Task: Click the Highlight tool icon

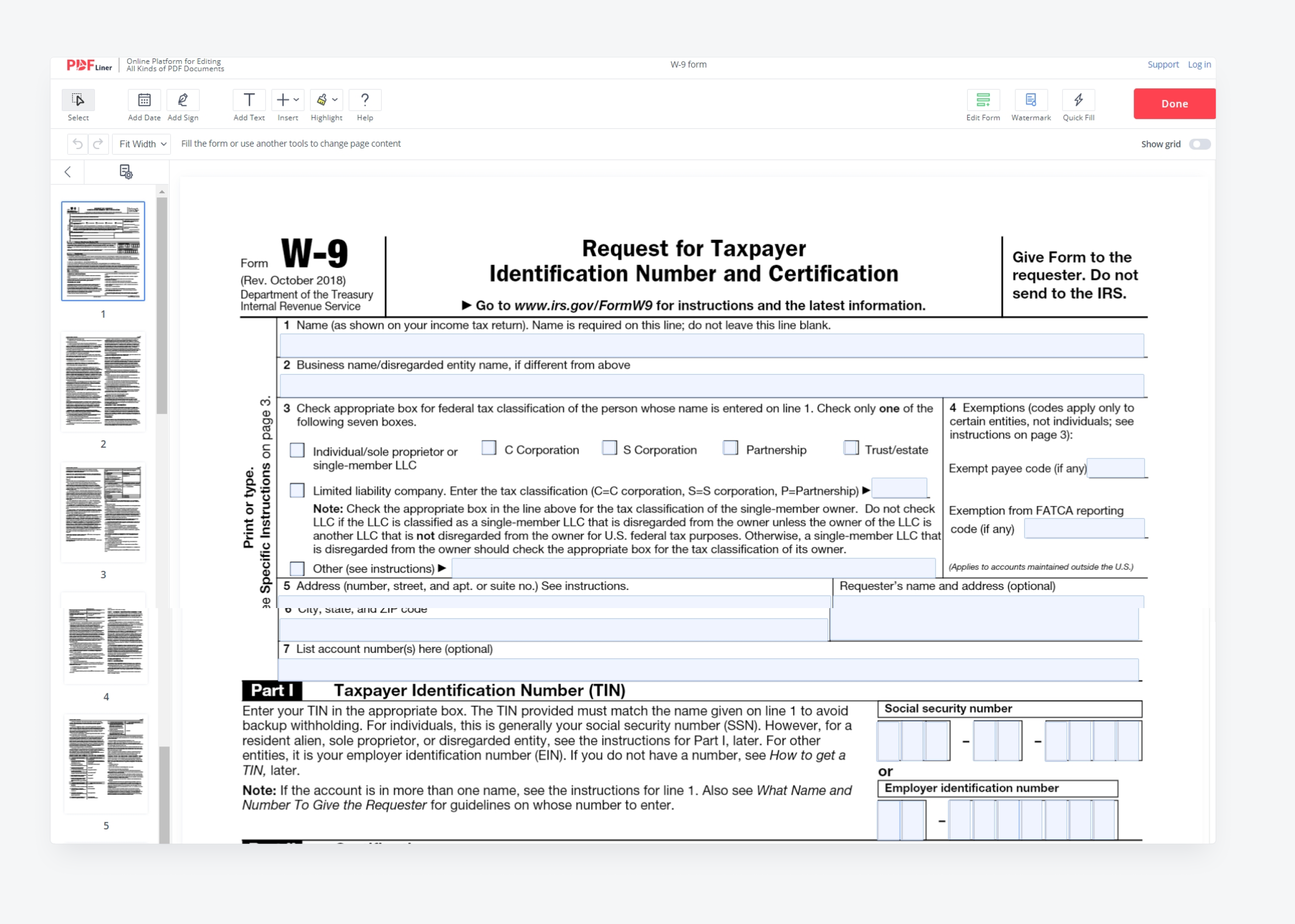Action: click(x=322, y=100)
